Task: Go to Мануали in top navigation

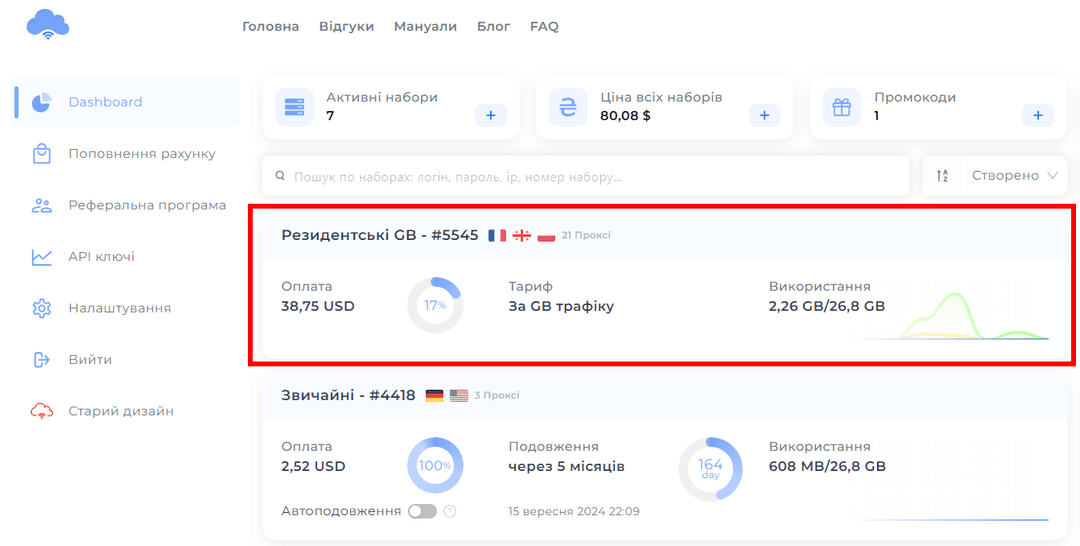Action: [x=425, y=27]
